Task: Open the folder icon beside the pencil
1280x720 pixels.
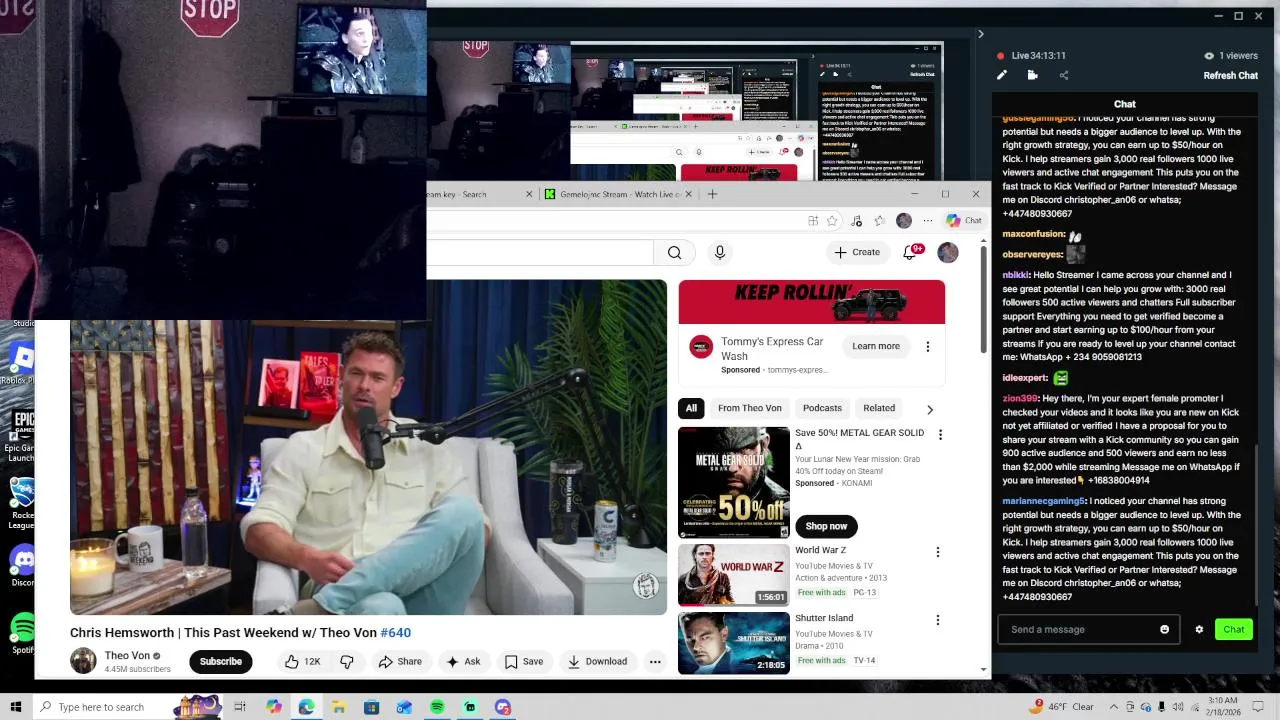Action: 1032,75
